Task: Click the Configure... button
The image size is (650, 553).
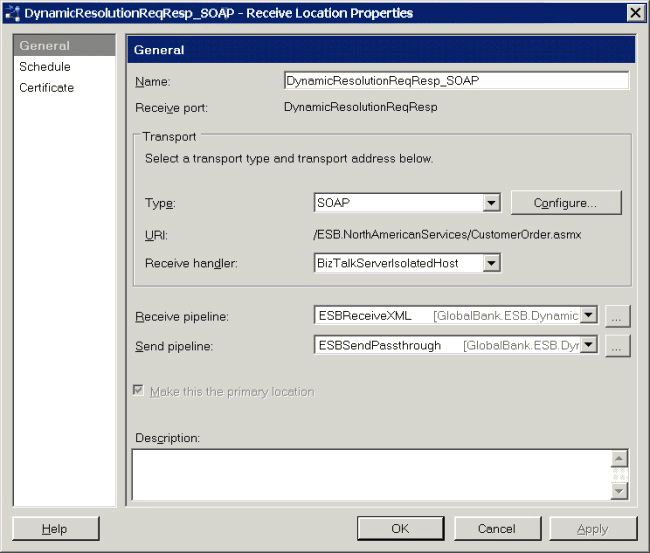Action: tap(566, 203)
